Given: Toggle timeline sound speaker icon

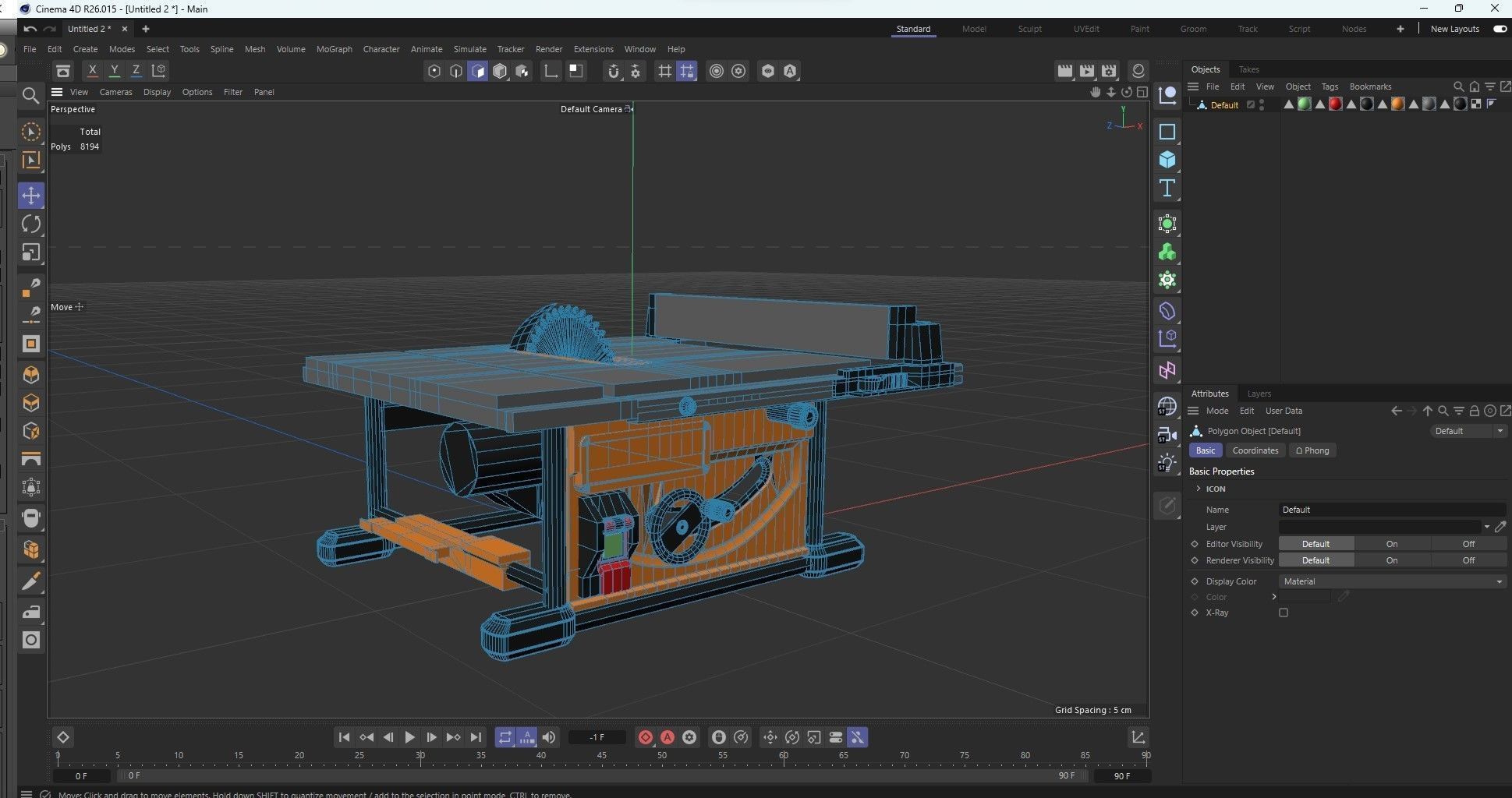Looking at the screenshot, I should pos(549,737).
